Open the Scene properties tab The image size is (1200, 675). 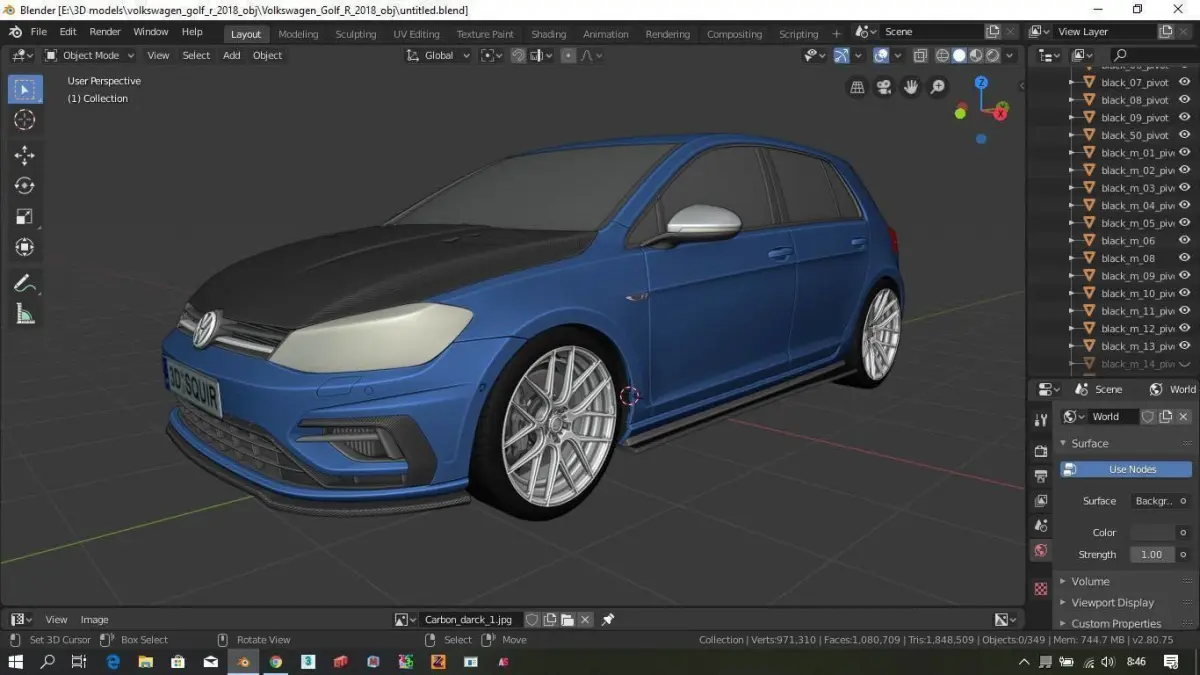(1041, 525)
